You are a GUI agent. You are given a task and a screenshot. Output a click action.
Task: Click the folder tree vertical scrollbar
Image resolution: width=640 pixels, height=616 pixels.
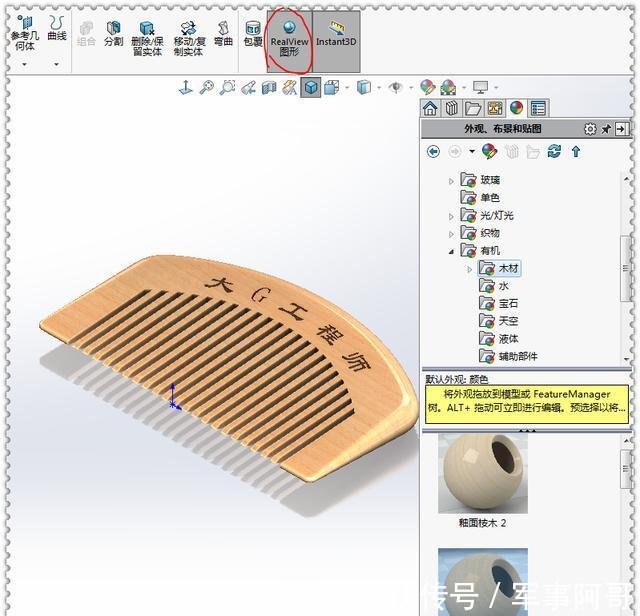point(626,268)
